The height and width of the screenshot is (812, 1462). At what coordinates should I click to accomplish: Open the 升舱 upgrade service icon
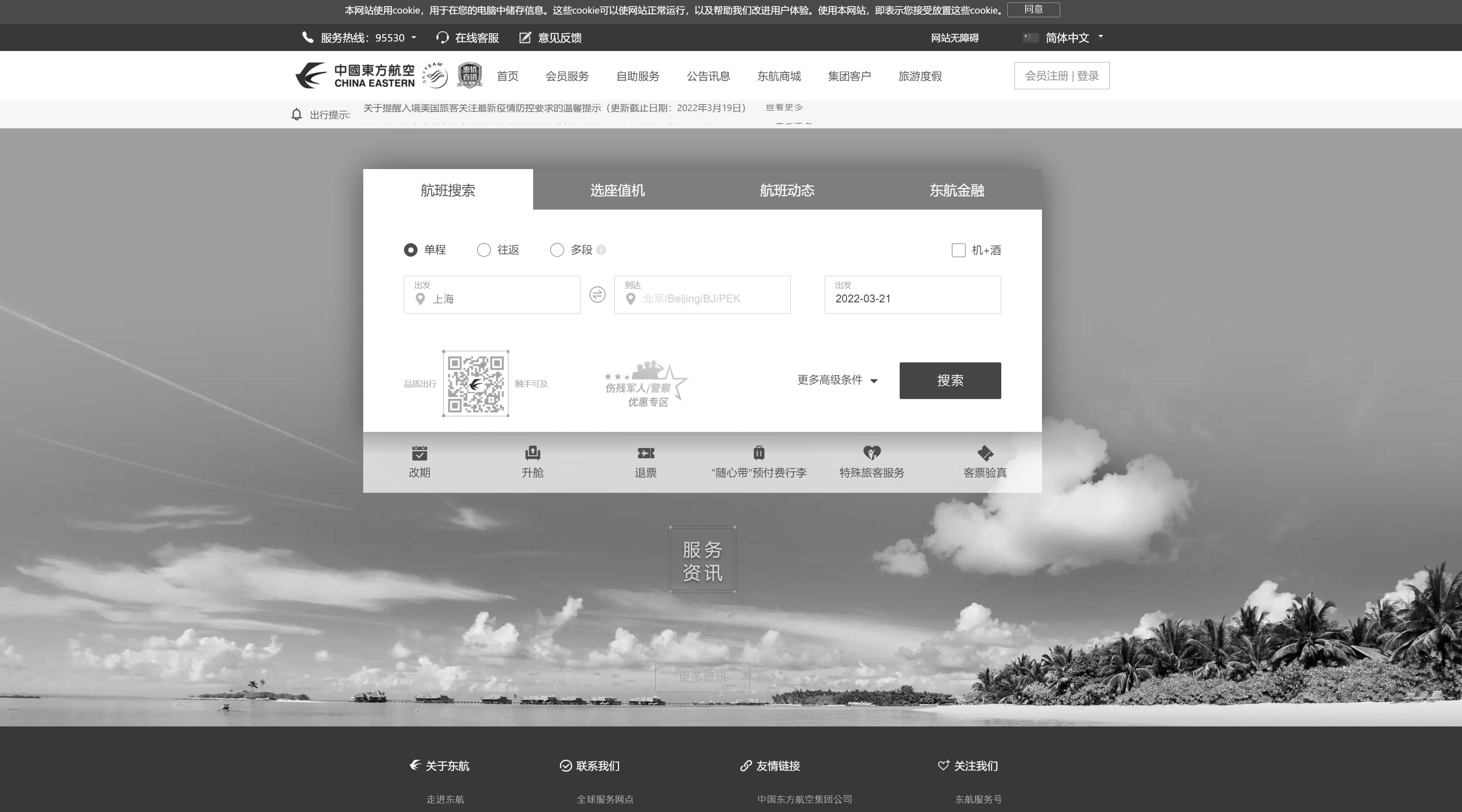532,461
